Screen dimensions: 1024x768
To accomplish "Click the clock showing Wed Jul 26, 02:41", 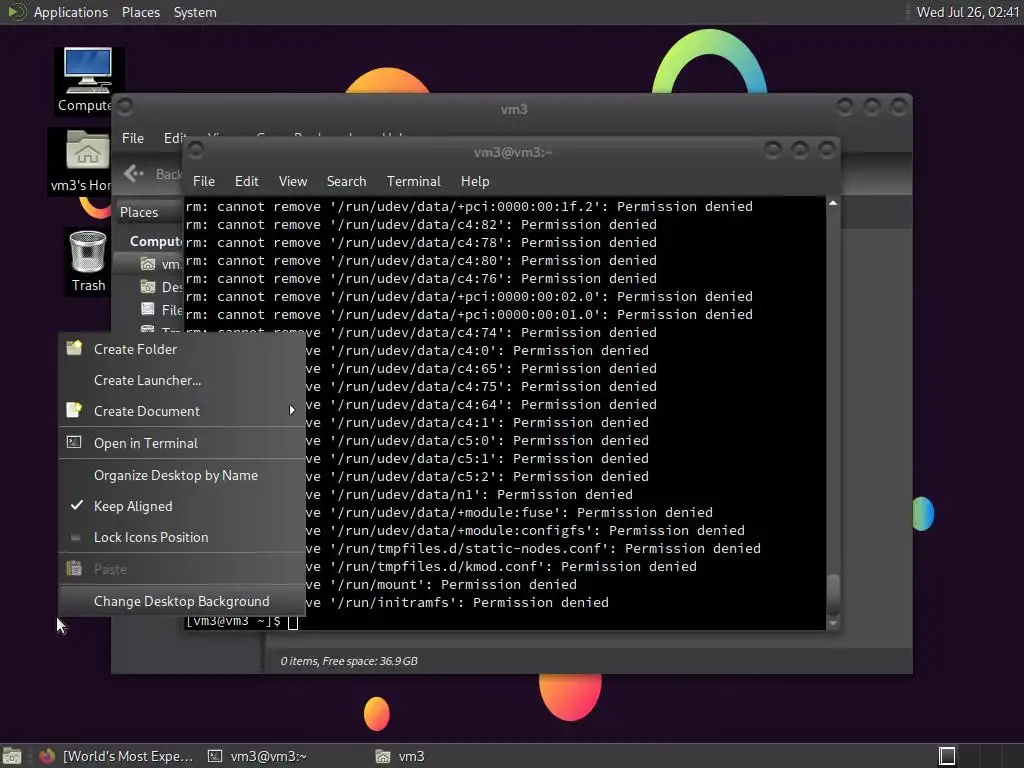I will (x=967, y=12).
